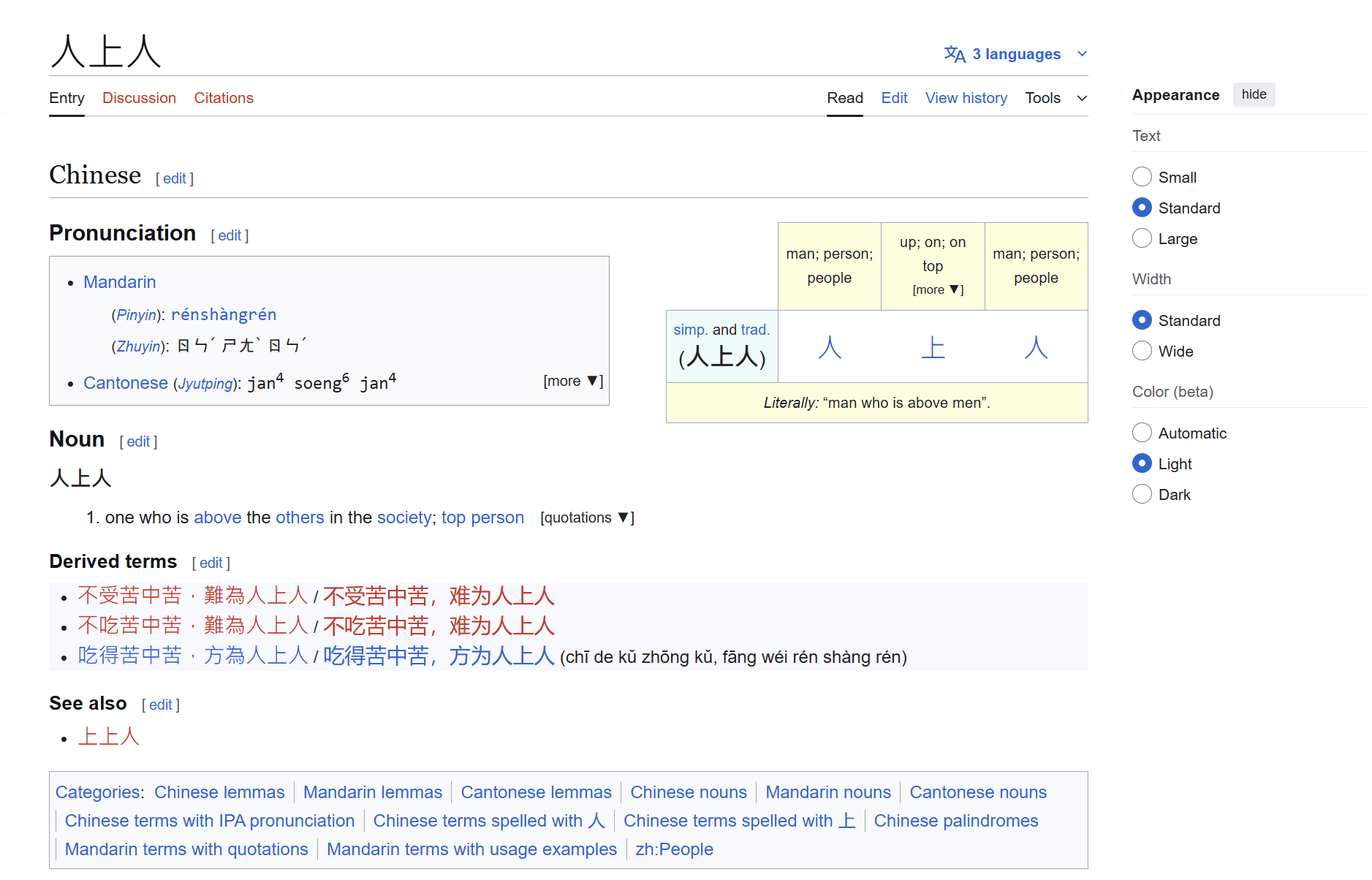Edit the Chinese section
The height and width of the screenshot is (880, 1372).
pos(174,178)
